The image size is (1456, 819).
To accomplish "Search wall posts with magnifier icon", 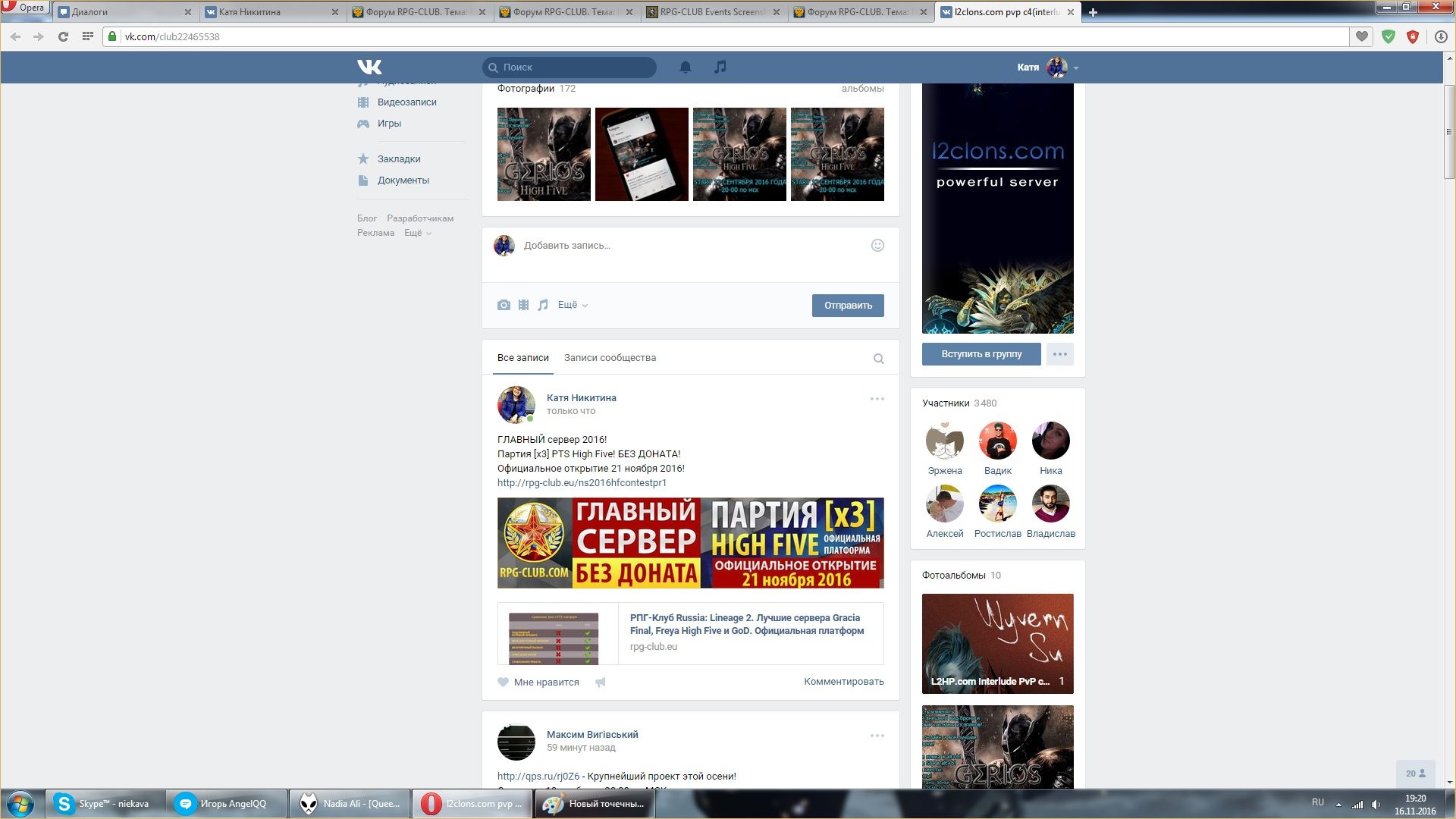I will pos(878,359).
